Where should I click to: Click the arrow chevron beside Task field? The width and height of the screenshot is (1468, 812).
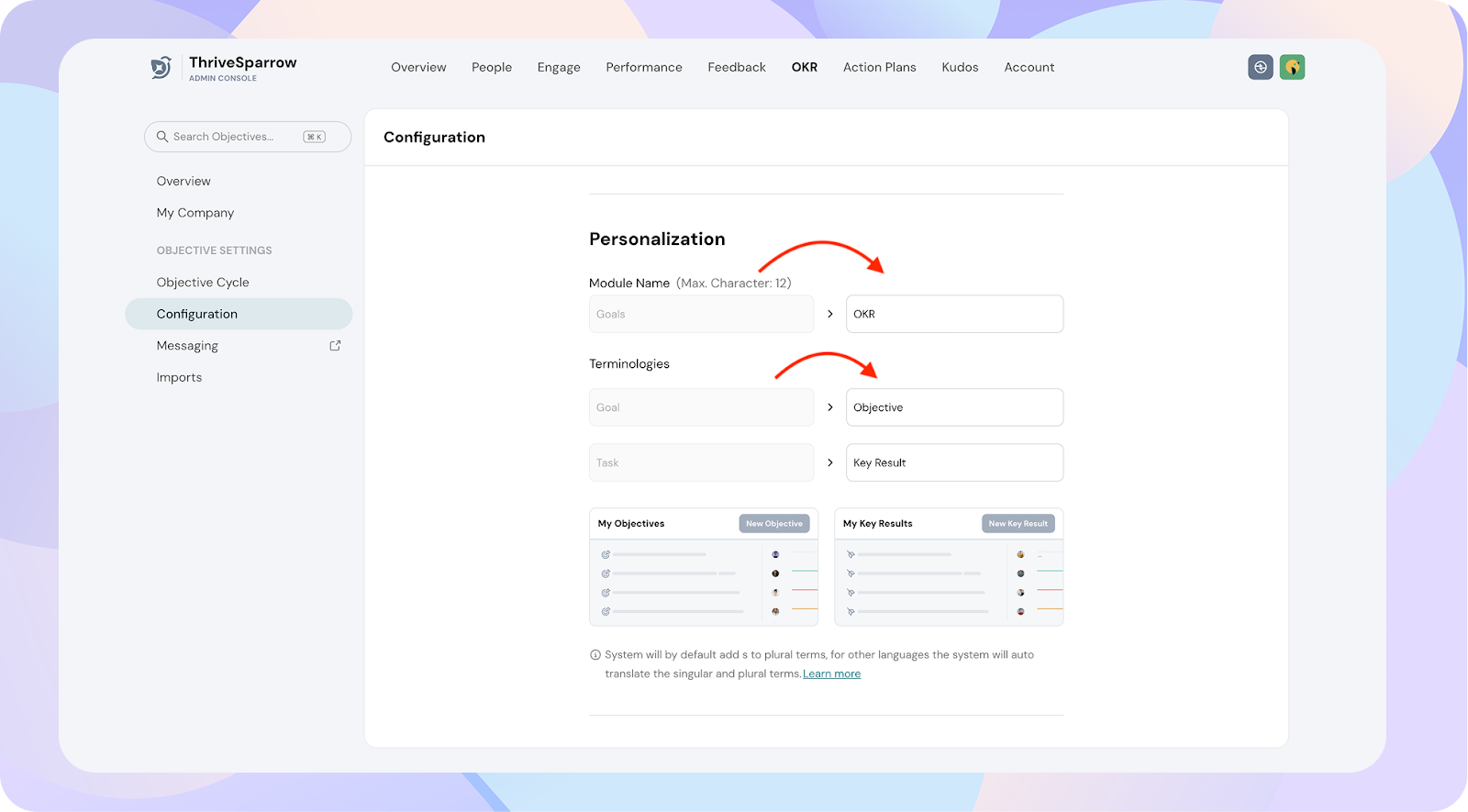point(830,462)
